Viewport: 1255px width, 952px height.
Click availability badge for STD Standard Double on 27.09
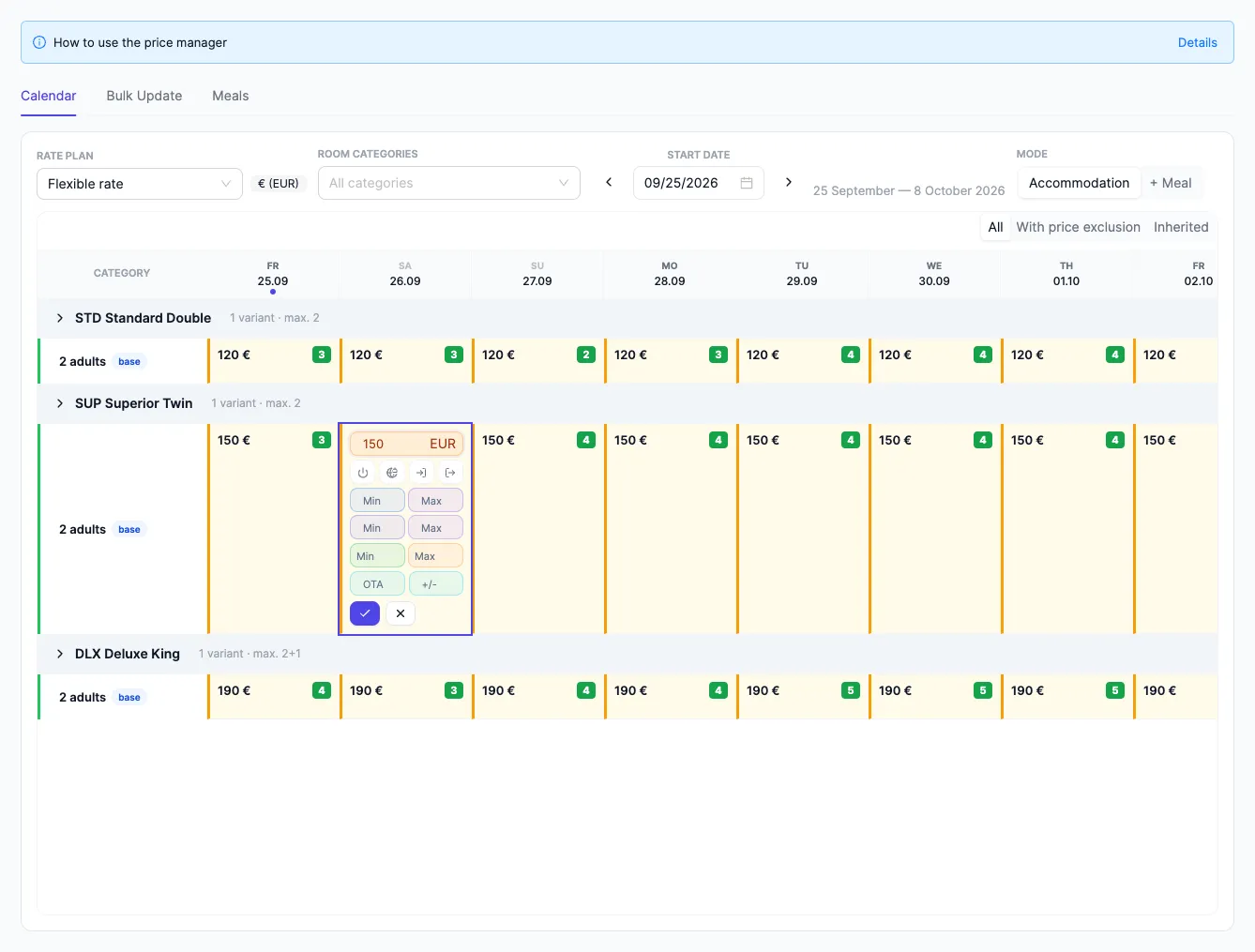tap(586, 355)
